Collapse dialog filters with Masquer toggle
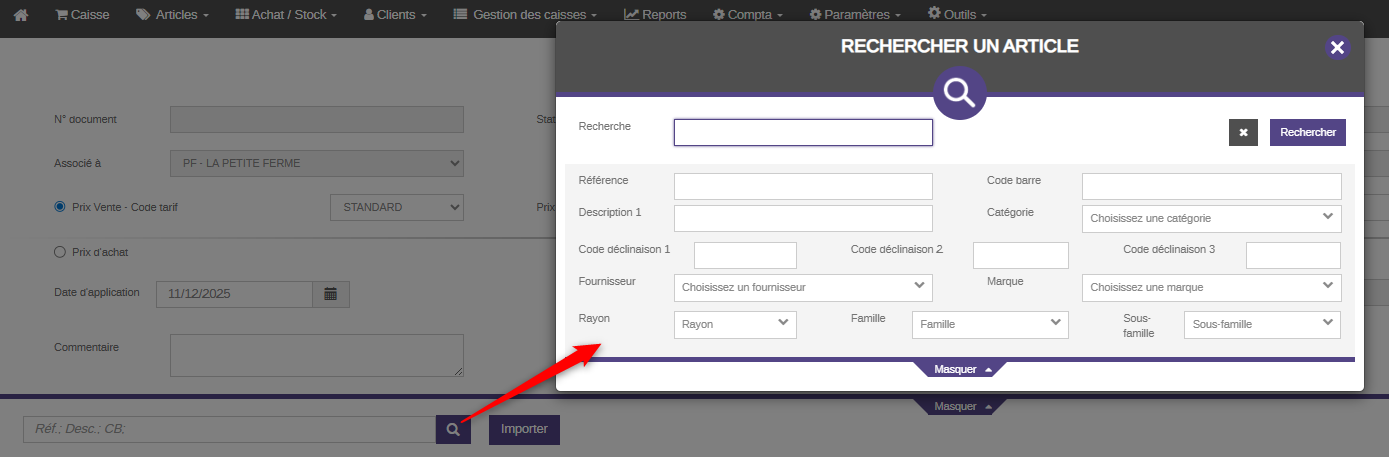The image size is (1389, 457). pyautogui.click(x=960, y=369)
